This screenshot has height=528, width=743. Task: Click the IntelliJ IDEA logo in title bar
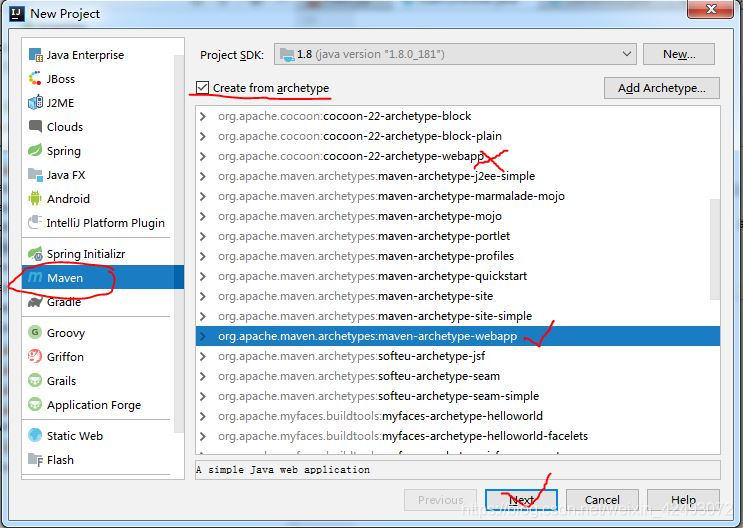click(x=17, y=13)
